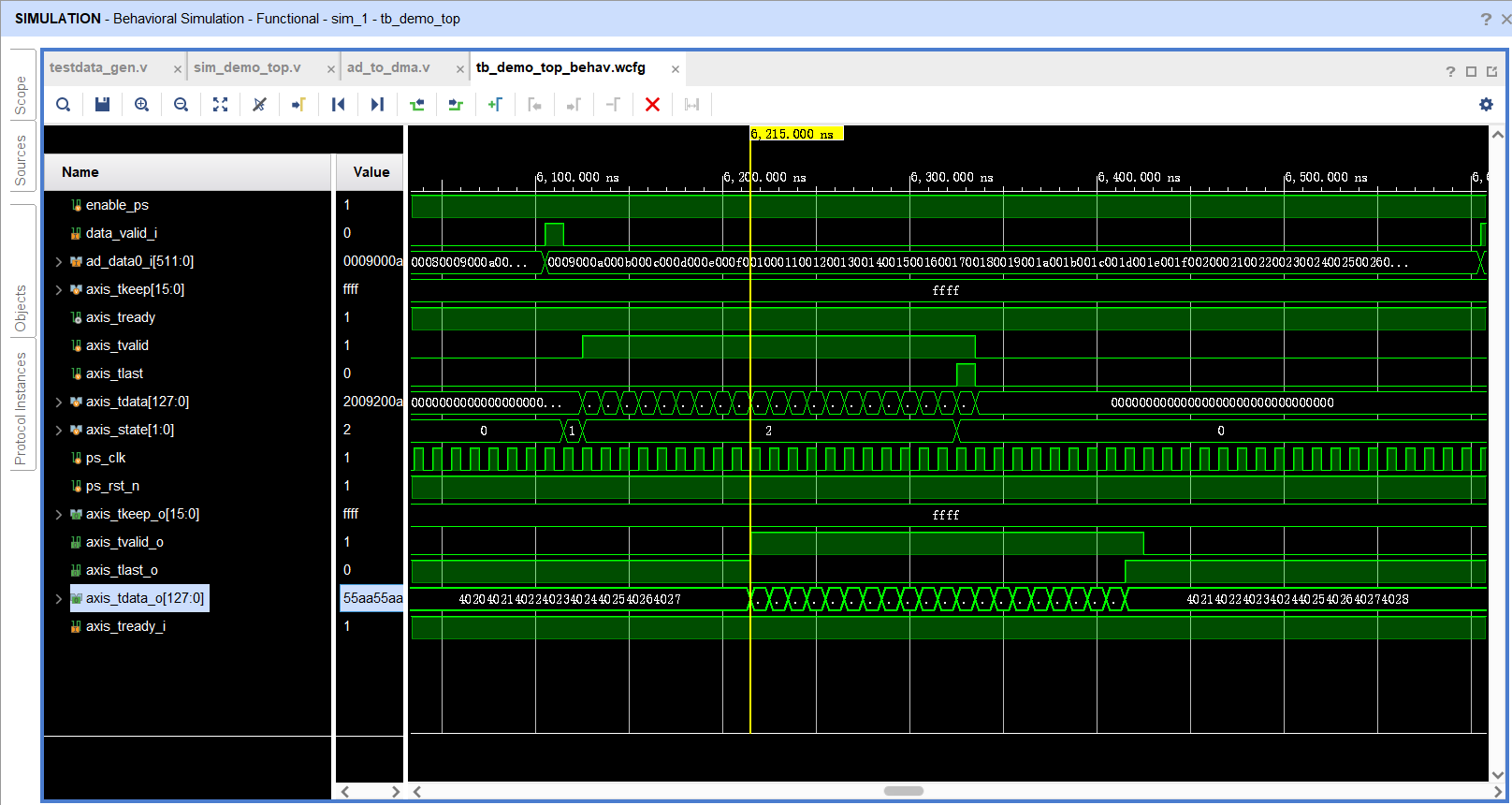Image resolution: width=1512 pixels, height=805 pixels.
Task: Add a new marker
Action: point(495,105)
